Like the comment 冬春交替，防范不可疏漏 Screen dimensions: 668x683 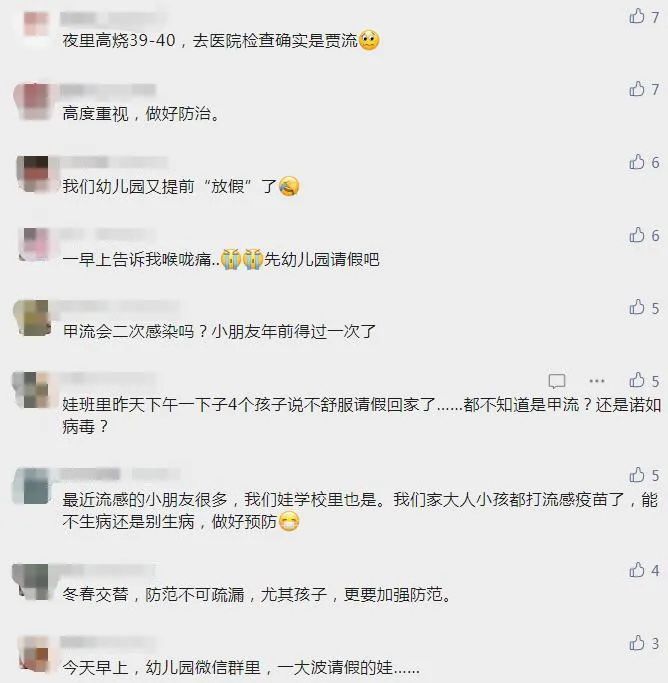click(637, 570)
